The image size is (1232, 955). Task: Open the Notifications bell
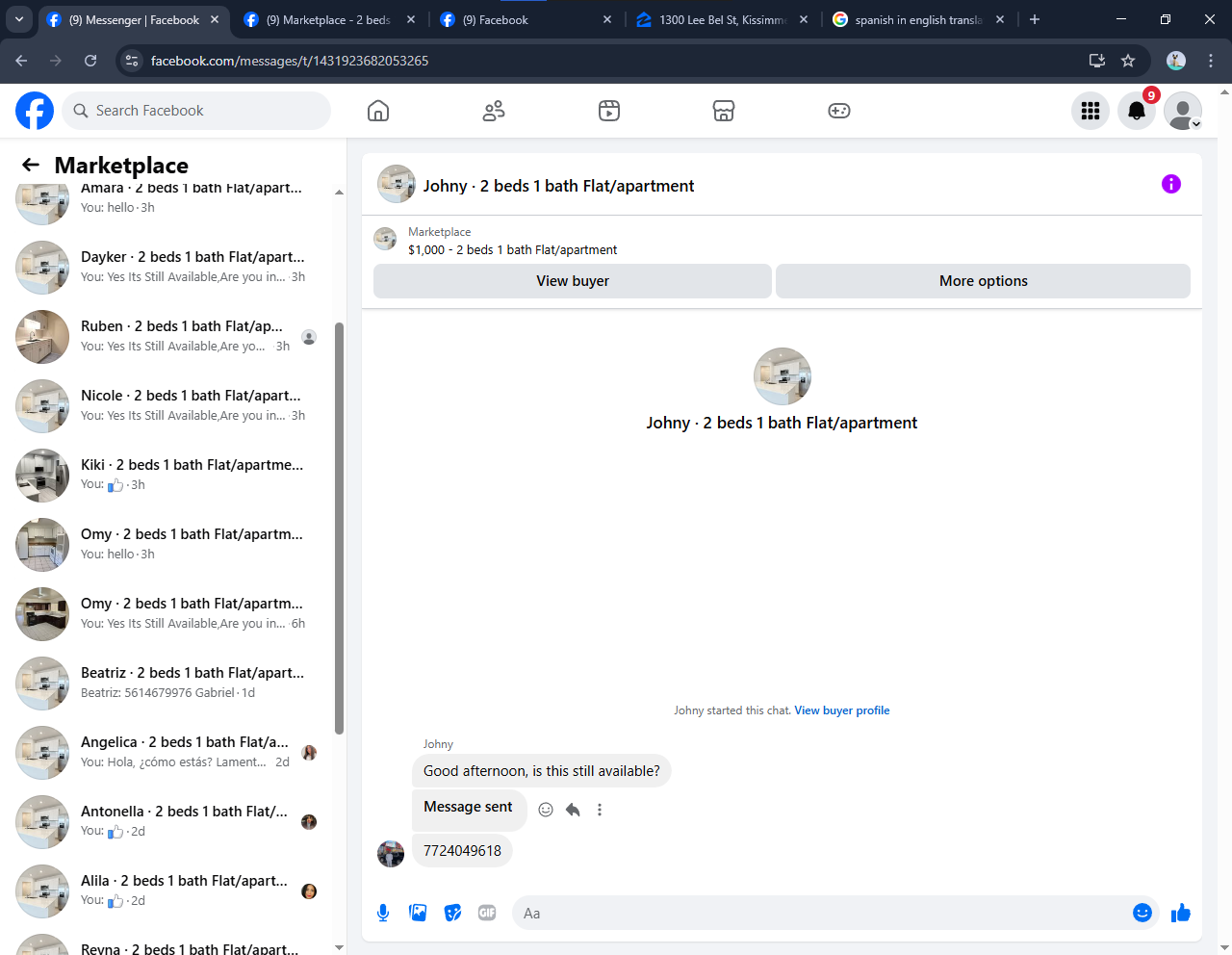(x=1137, y=111)
